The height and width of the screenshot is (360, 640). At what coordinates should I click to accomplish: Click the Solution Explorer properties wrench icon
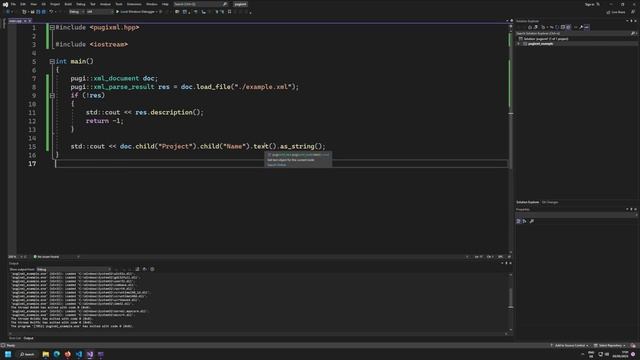(581, 27)
